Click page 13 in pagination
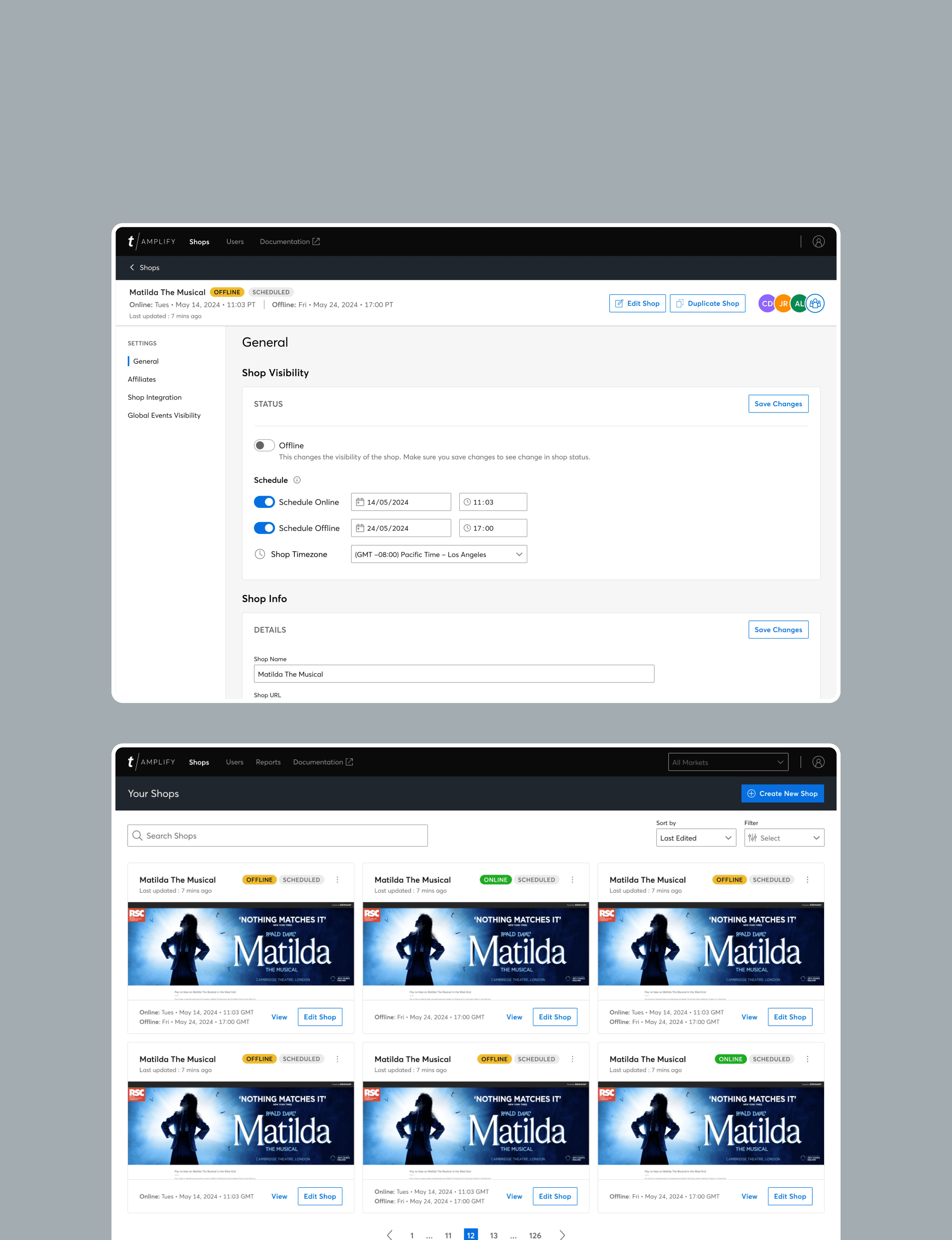Image resolution: width=952 pixels, height=1240 pixels. [494, 1236]
